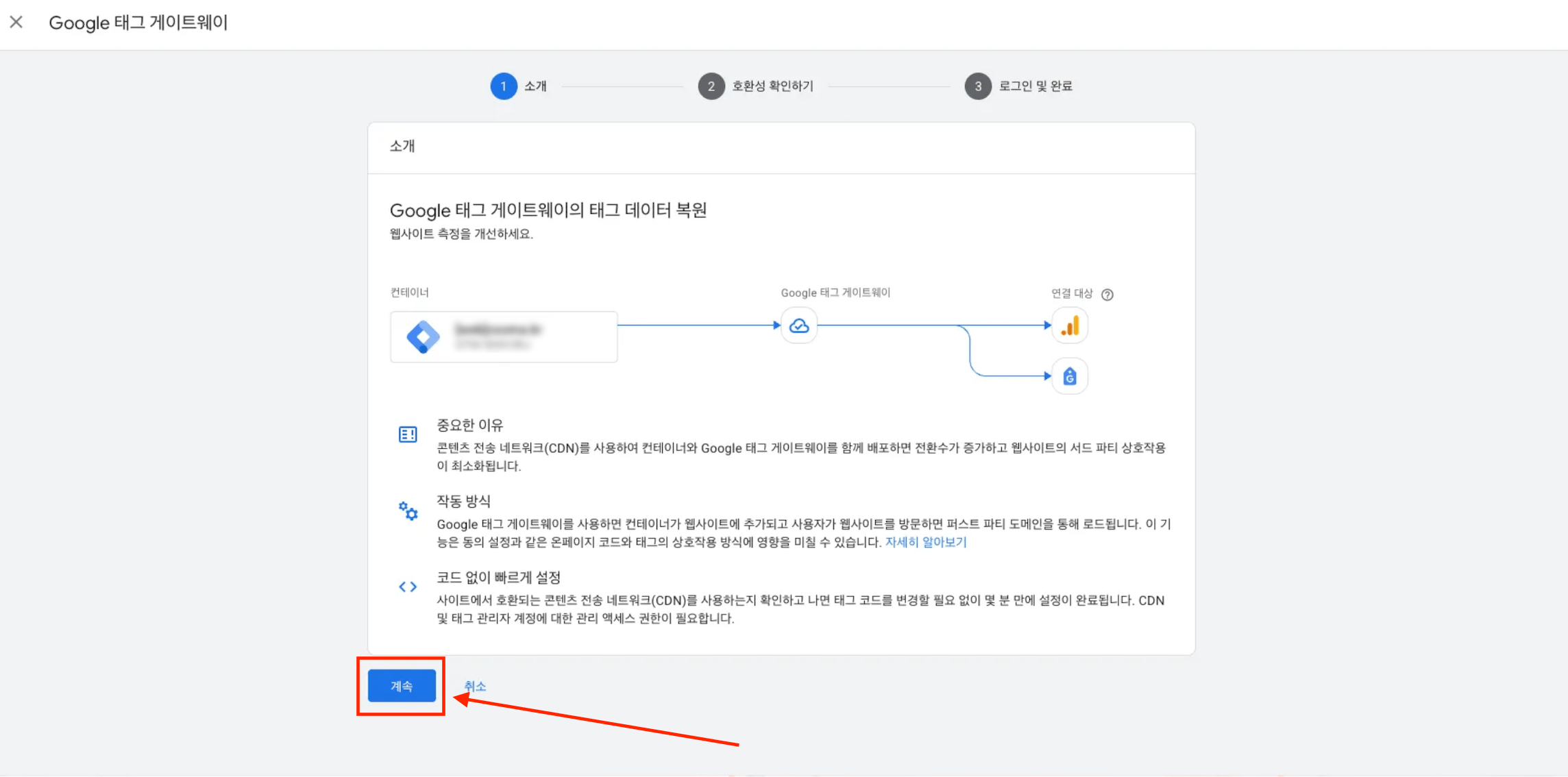Close the Google 태그 게이트웨이 dialog

16,22
